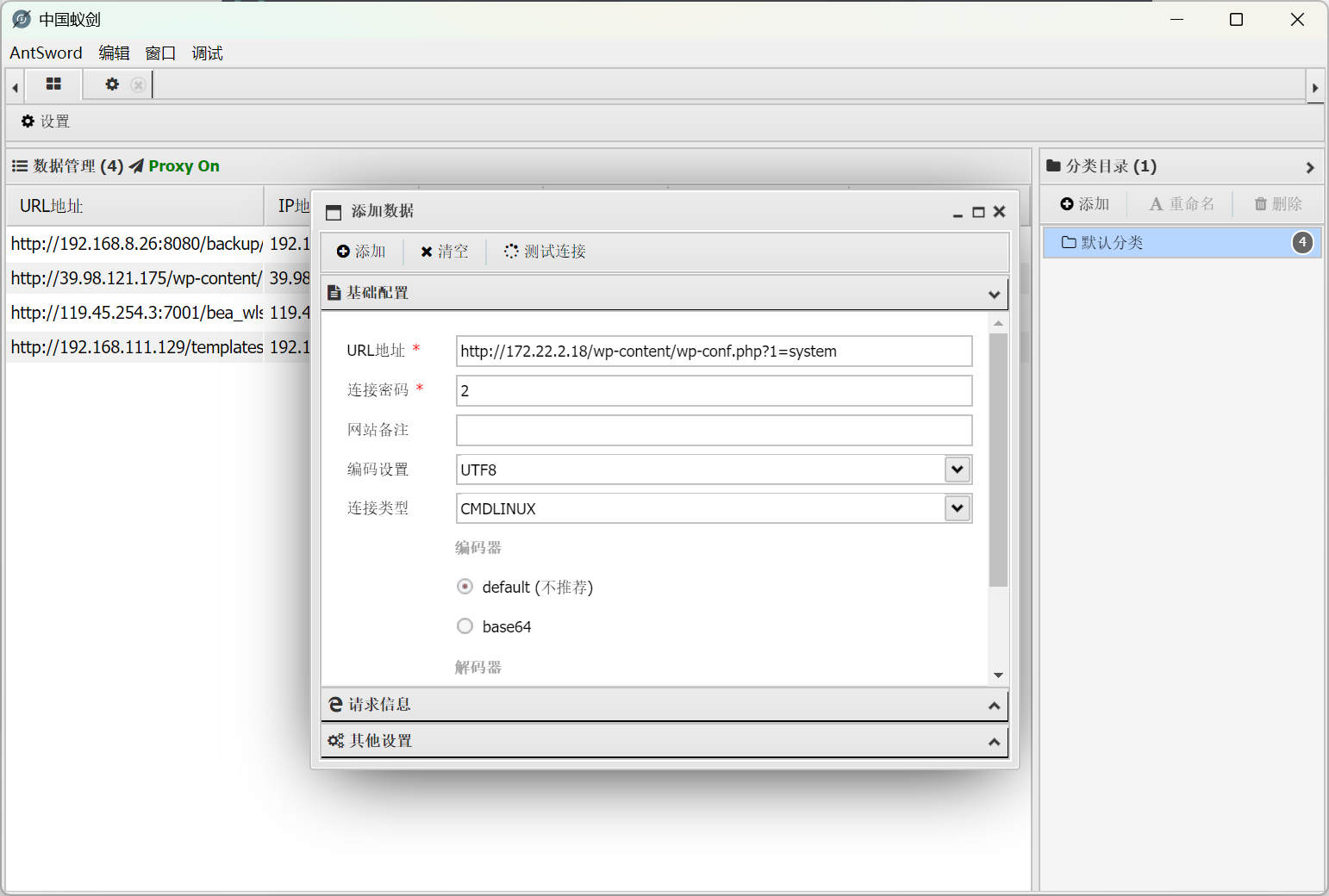The height and width of the screenshot is (896, 1329).
Task: Select the base64 encoder radio button
Action: click(x=465, y=626)
